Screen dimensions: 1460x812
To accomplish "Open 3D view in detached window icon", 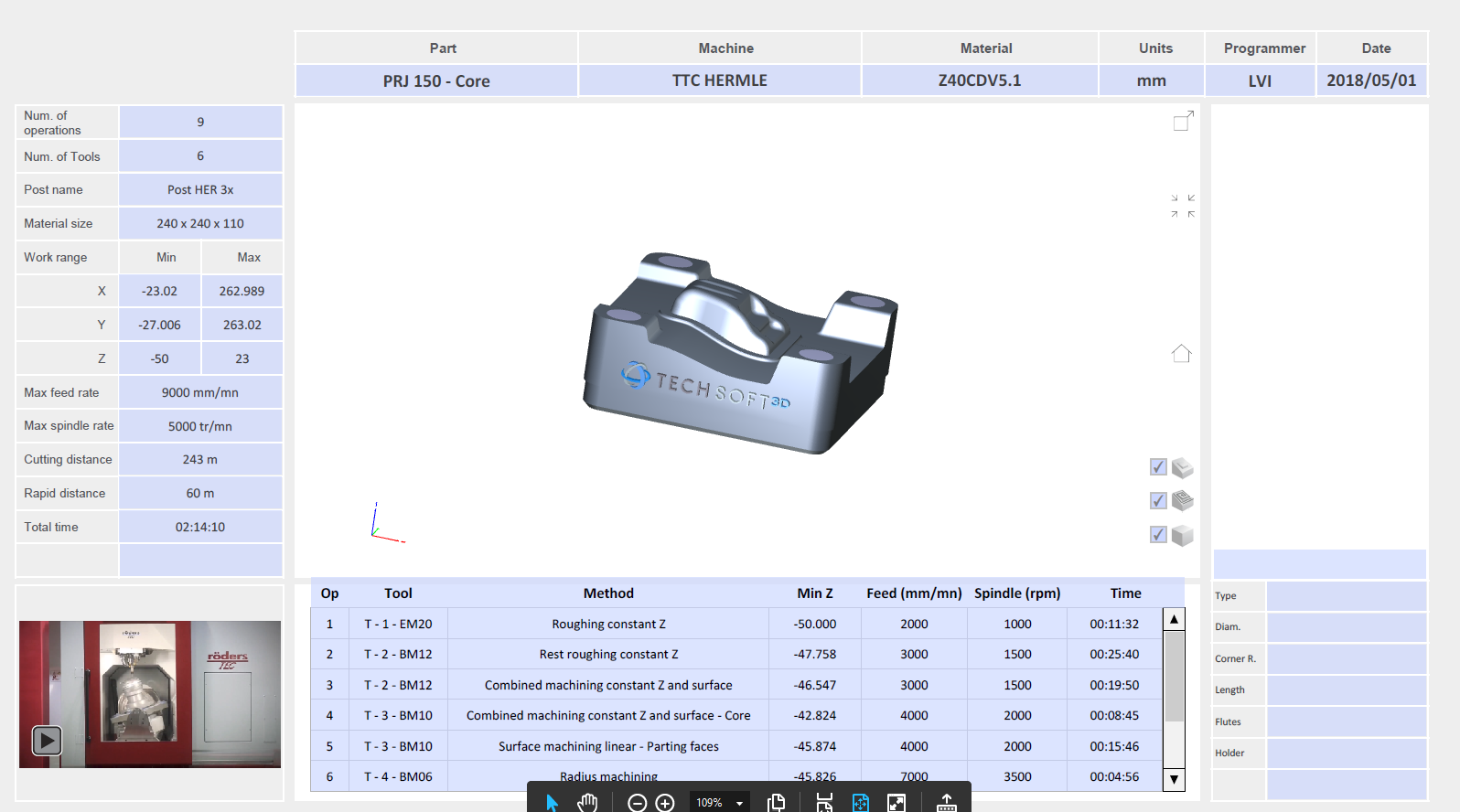I will click(x=1183, y=121).
